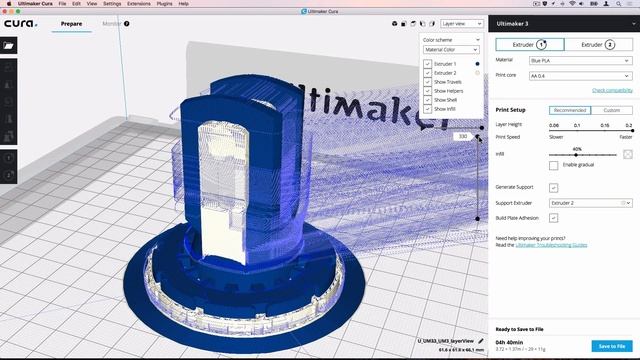Click the Monitor help question mark icon
640x360 pixels.
point(127,24)
